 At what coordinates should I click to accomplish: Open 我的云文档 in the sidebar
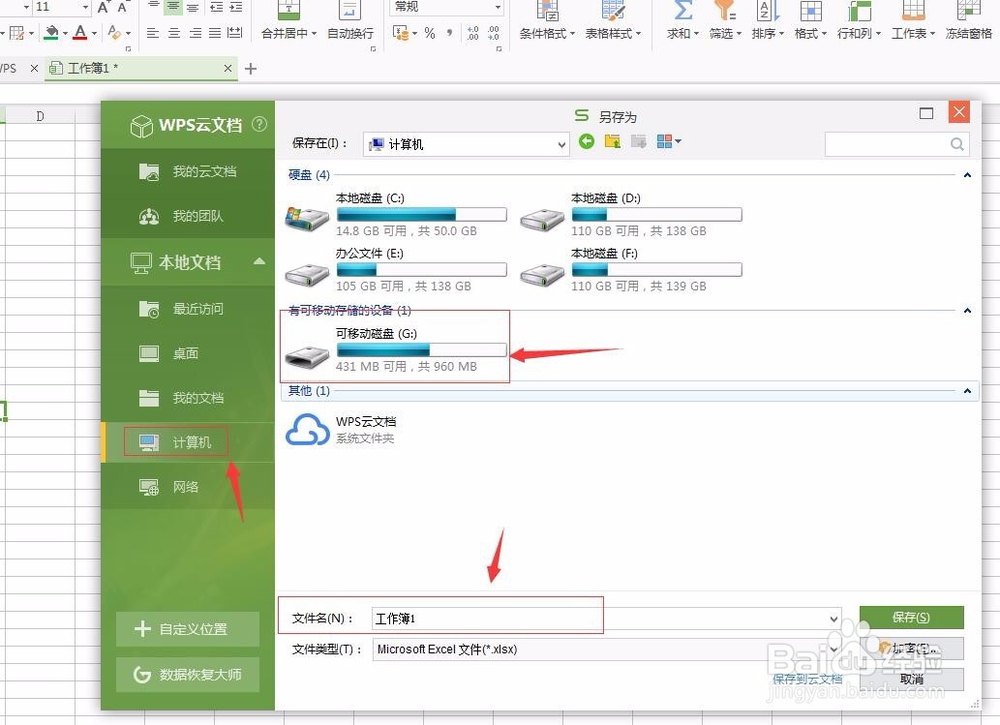pos(188,172)
